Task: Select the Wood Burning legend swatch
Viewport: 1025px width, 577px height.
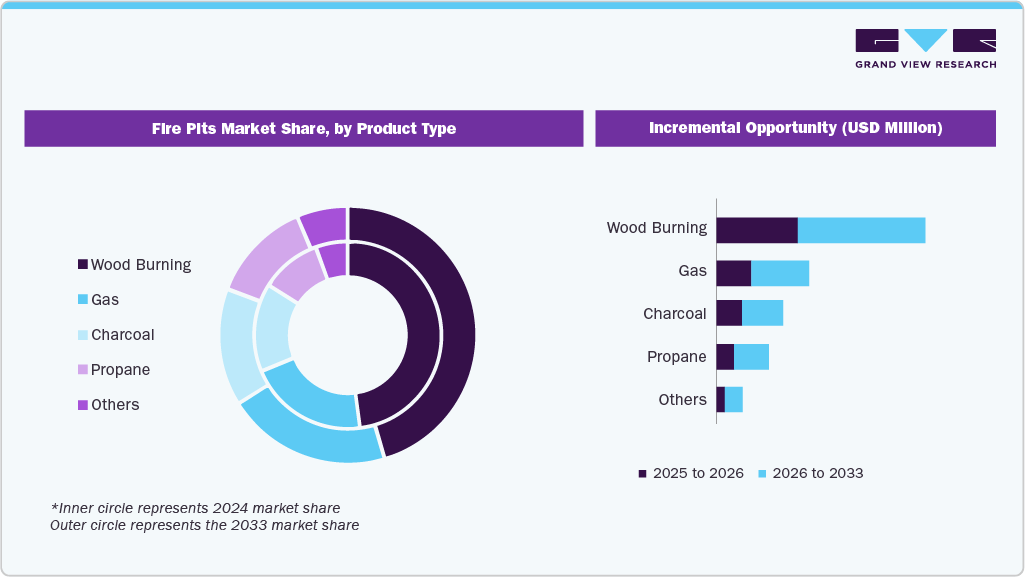Action: coord(82,265)
